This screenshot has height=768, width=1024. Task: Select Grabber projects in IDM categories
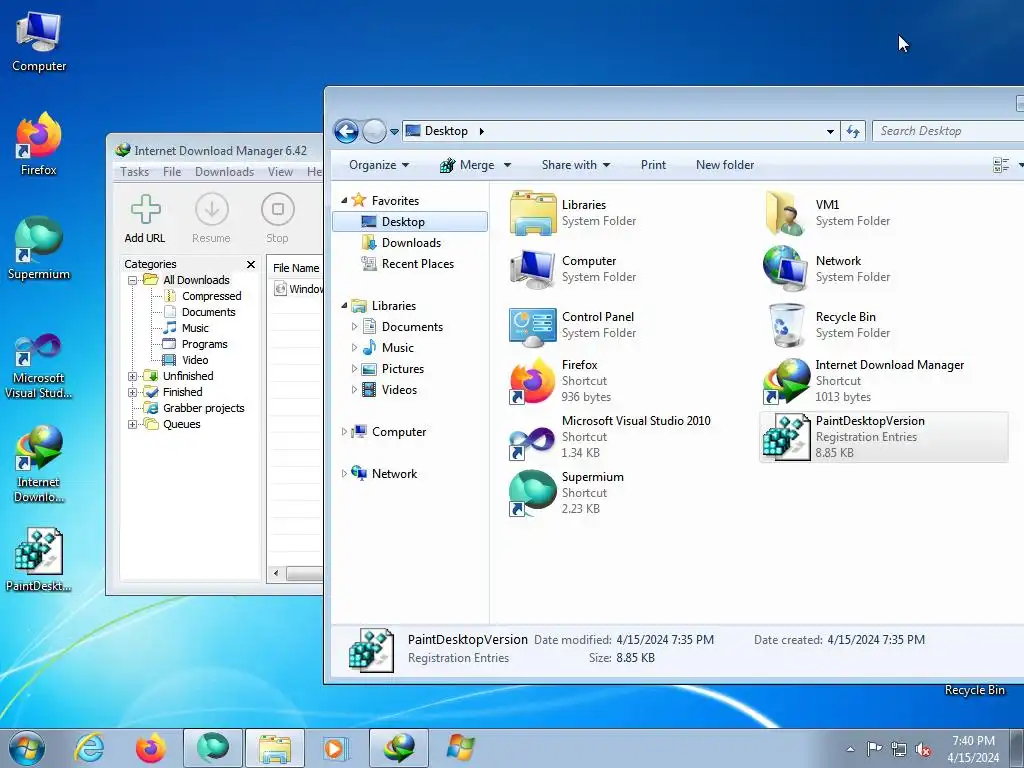tap(203, 408)
